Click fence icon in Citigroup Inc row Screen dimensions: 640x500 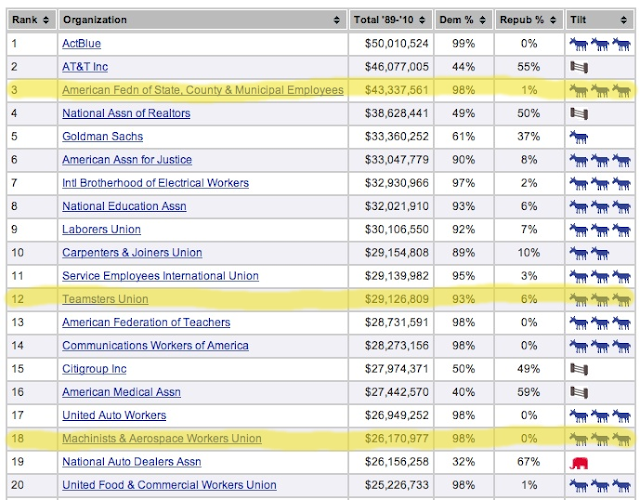click(579, 369)
